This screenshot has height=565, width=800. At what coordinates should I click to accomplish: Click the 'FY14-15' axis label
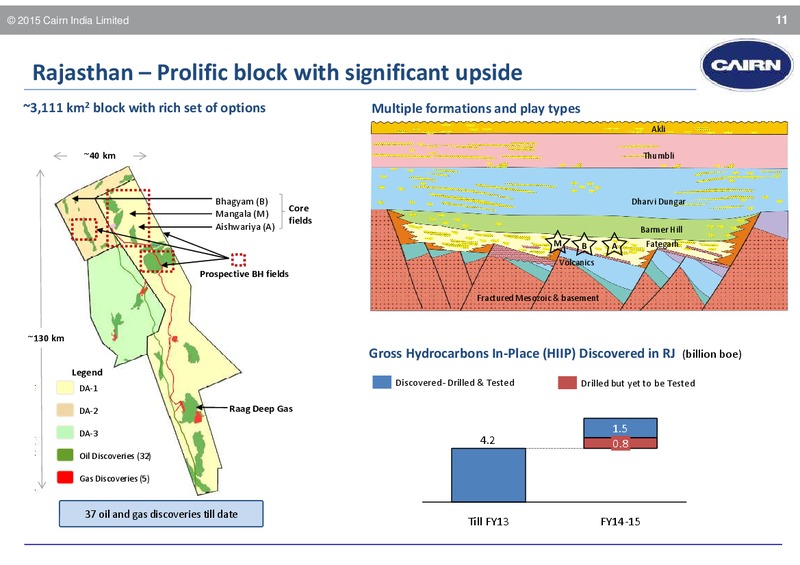point(620,522)
